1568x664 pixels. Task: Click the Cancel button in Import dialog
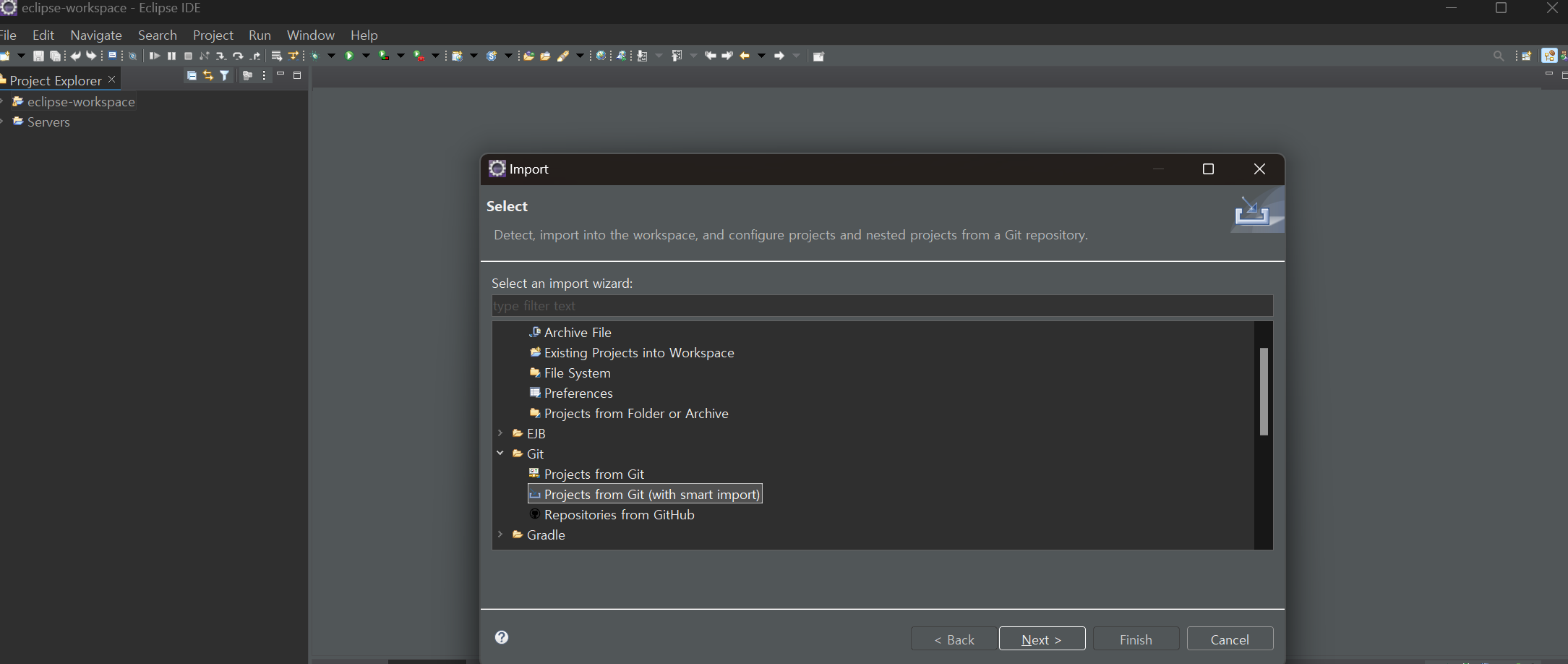[x=1230, y=639]
